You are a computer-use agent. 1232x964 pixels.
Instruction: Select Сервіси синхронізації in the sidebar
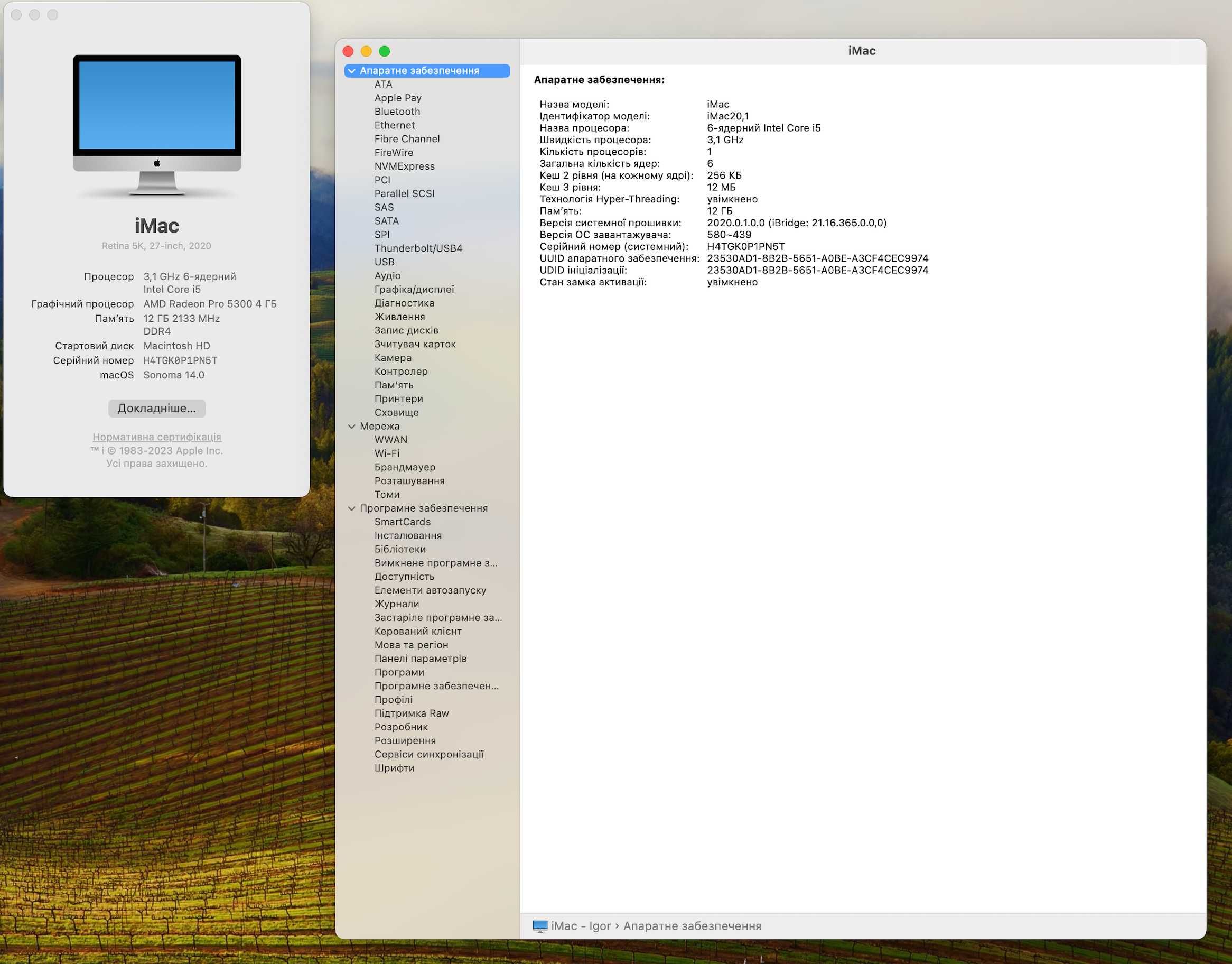pyautogui.click(x=429, y=755)
